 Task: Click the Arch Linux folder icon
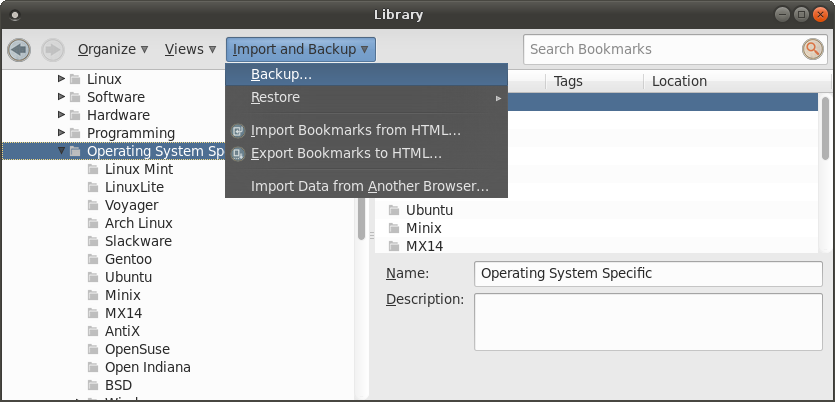(93, 223)
